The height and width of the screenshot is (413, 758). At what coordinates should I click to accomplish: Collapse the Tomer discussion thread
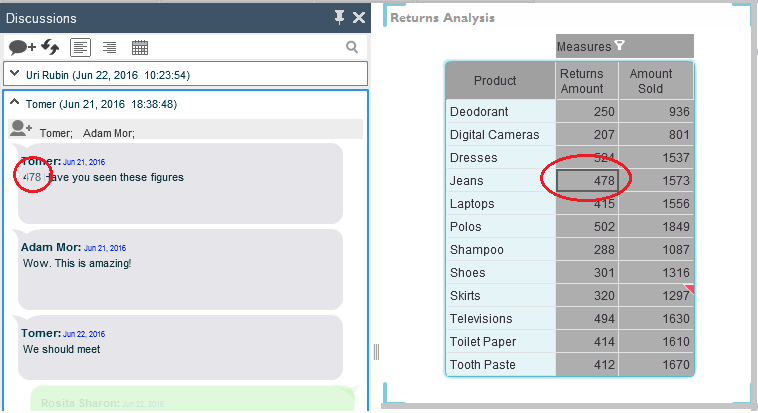click(14, 103)
